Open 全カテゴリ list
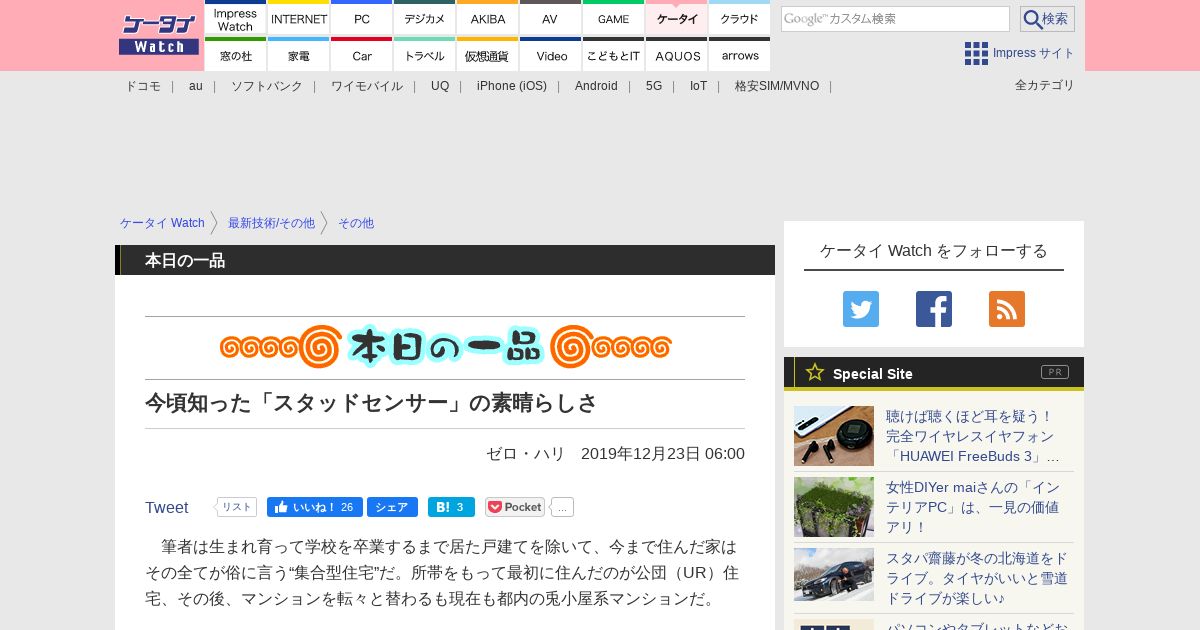Image resolution: width=1200 pixels, height=630 pixels. click(x=1045, y=85)
